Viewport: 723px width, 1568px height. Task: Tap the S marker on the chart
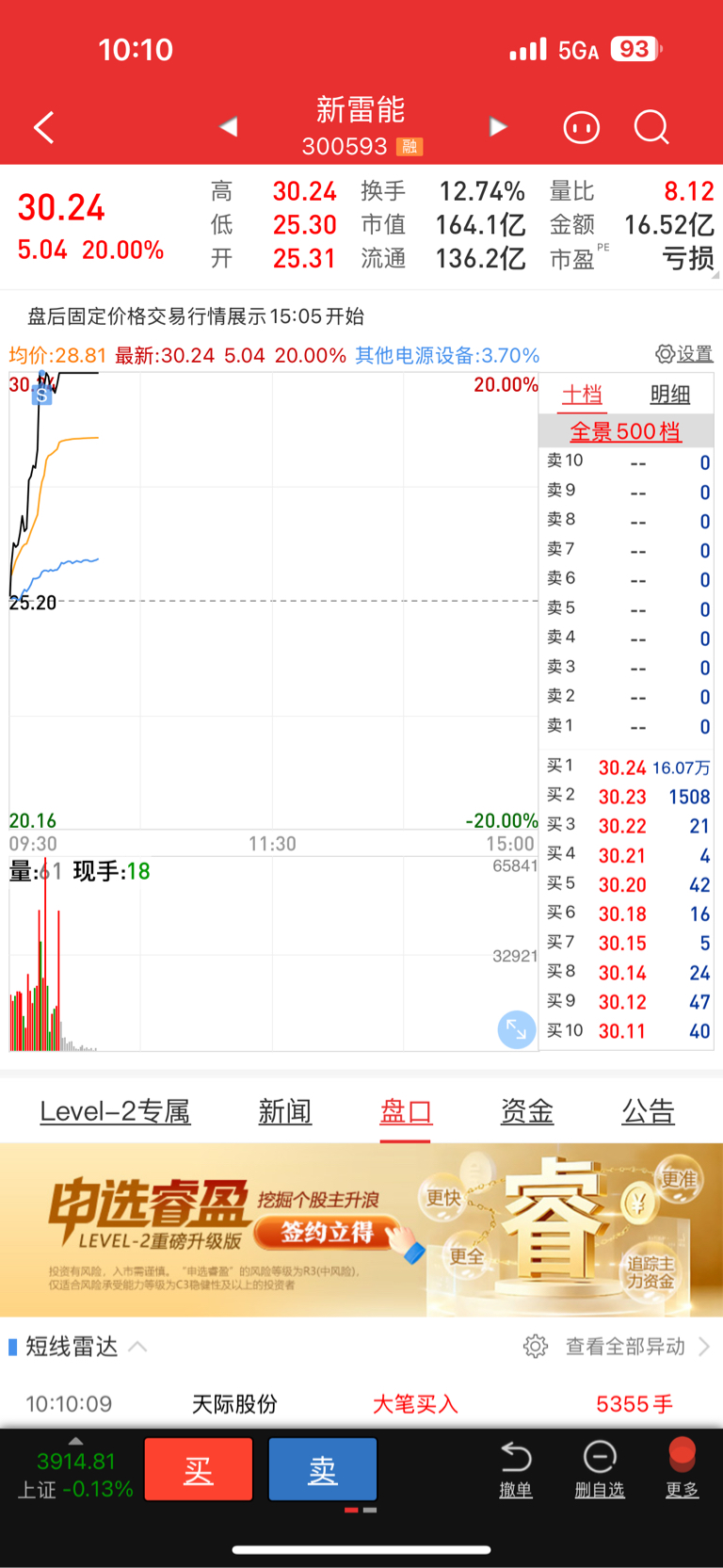tap(41, 395)
